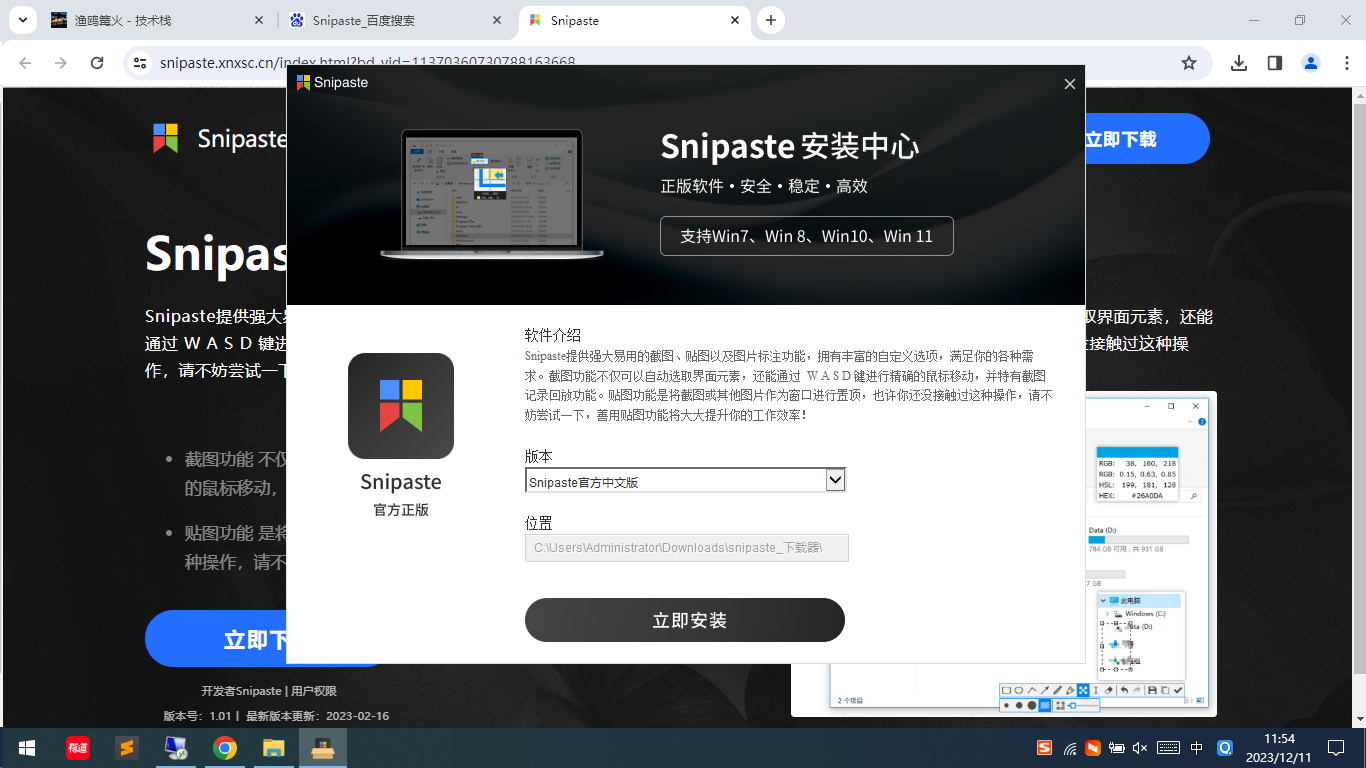Go back to previous page
The width and height of the screenshot is (1366, 768).
pyautogui.click(x=25, y=63)
